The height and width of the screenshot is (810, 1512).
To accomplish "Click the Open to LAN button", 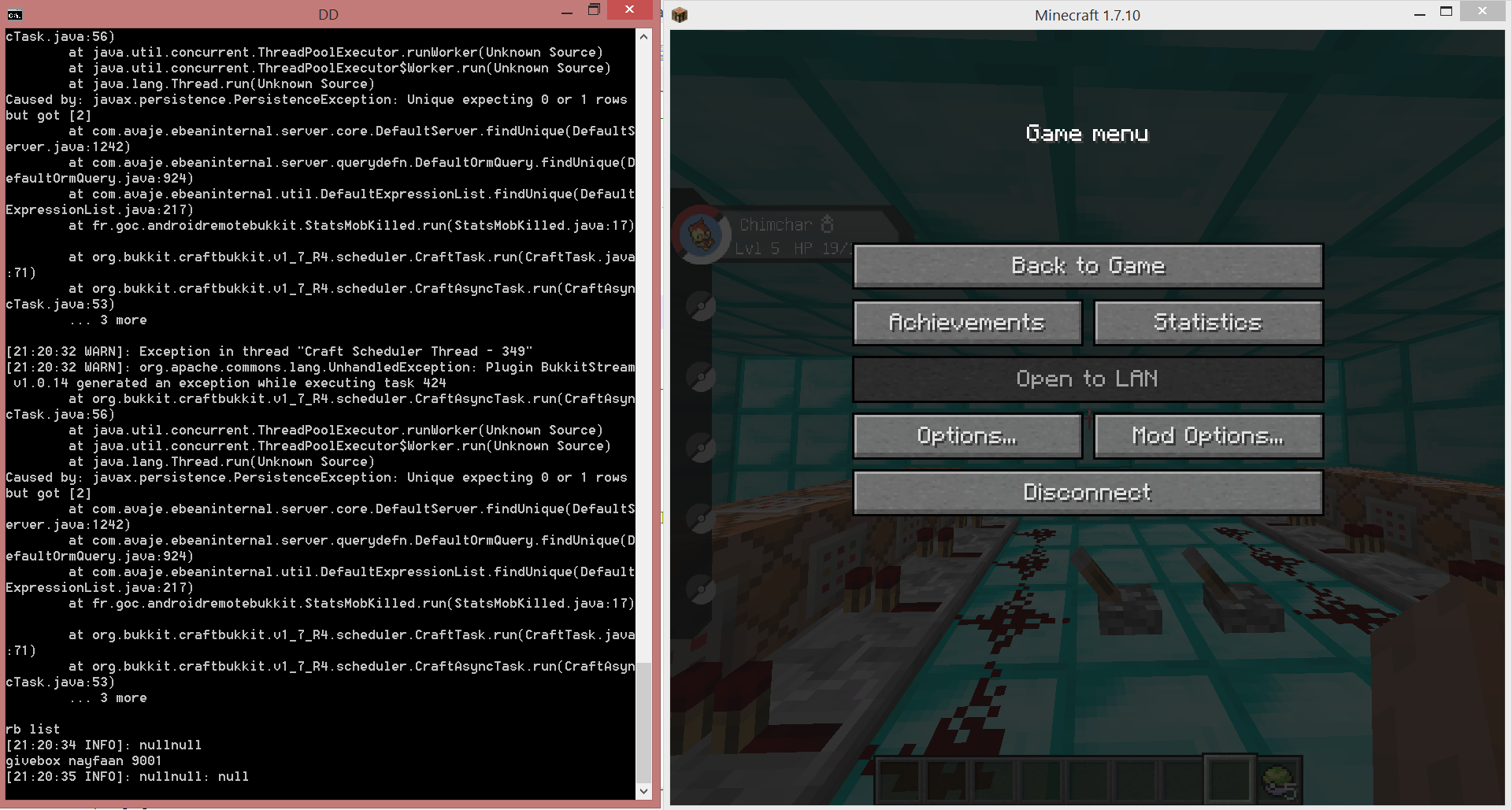I will coord(1088,379).
